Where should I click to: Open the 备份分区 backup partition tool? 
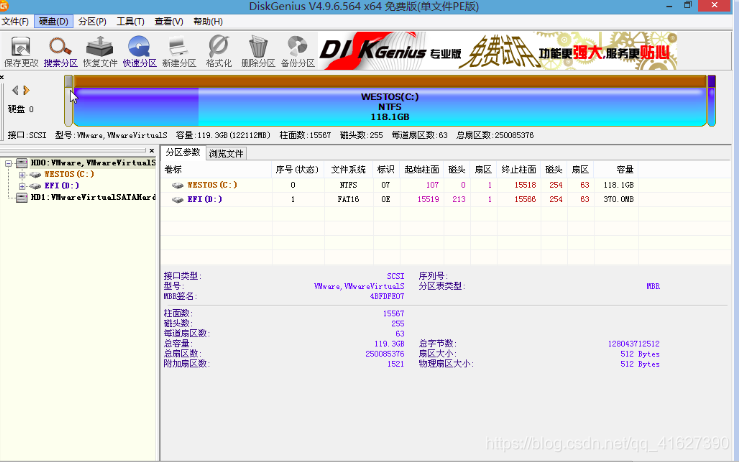pos(298,51)
